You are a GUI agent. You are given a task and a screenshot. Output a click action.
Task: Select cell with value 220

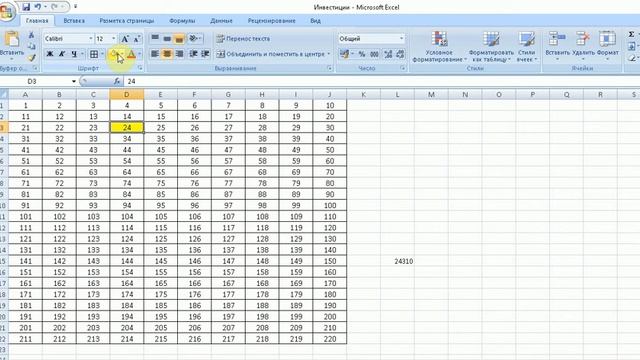pyautogui.click(x=330, y=339)
